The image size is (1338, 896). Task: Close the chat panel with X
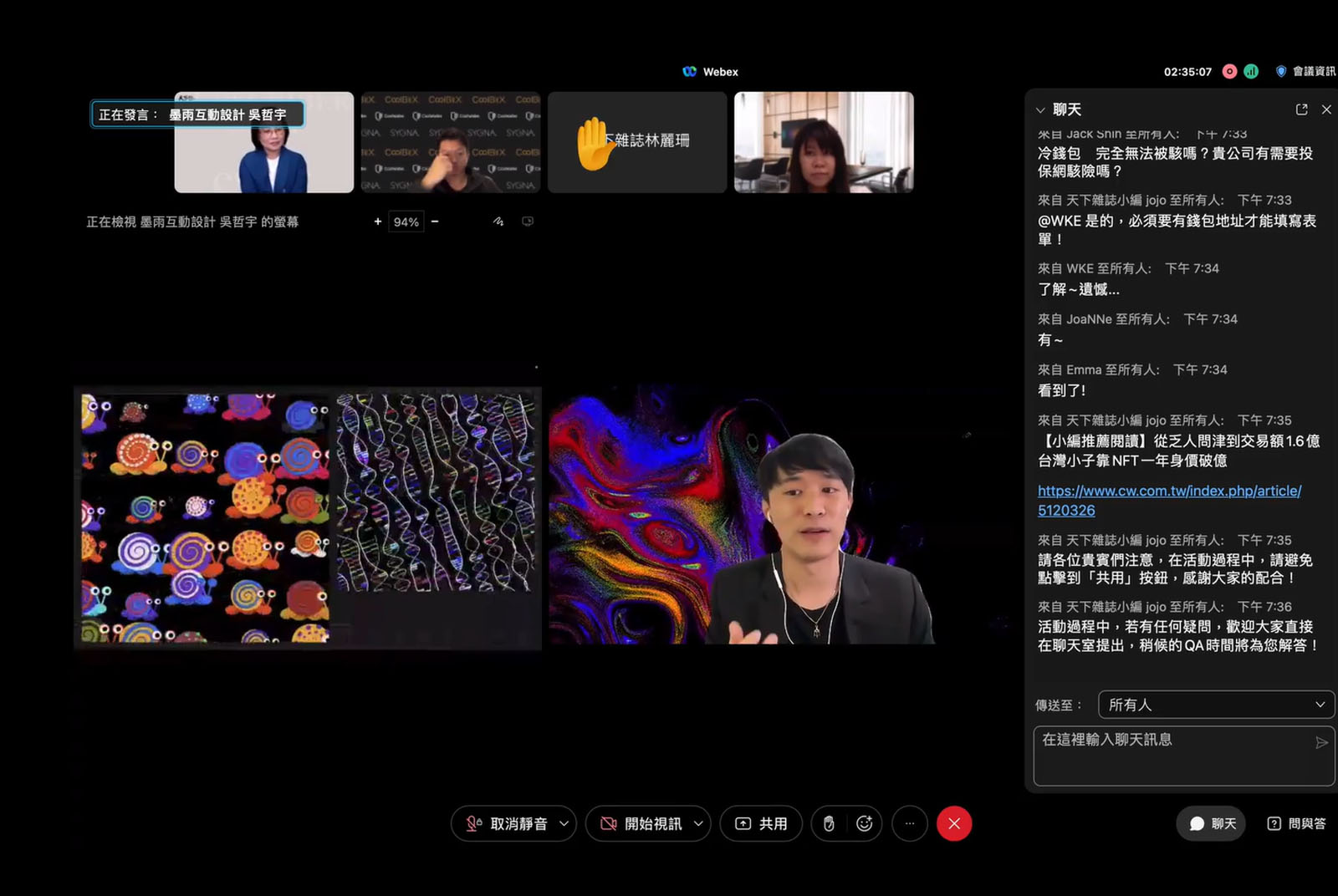coord(1326,109)
